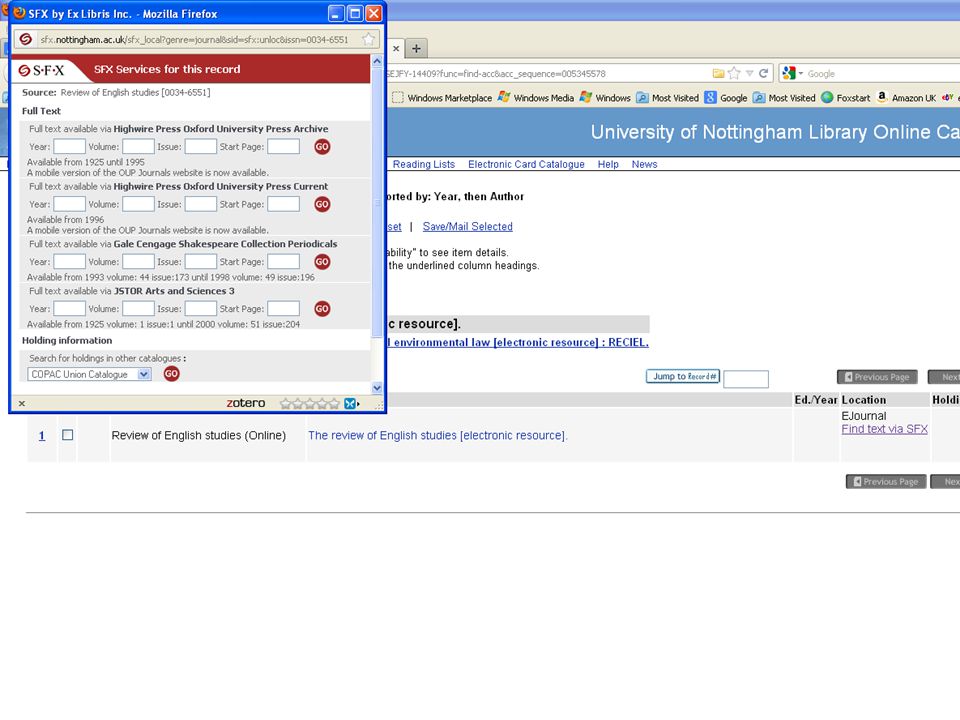960x720 pixels.
Task: Open the News menu item
Action: tap(644, 165)
